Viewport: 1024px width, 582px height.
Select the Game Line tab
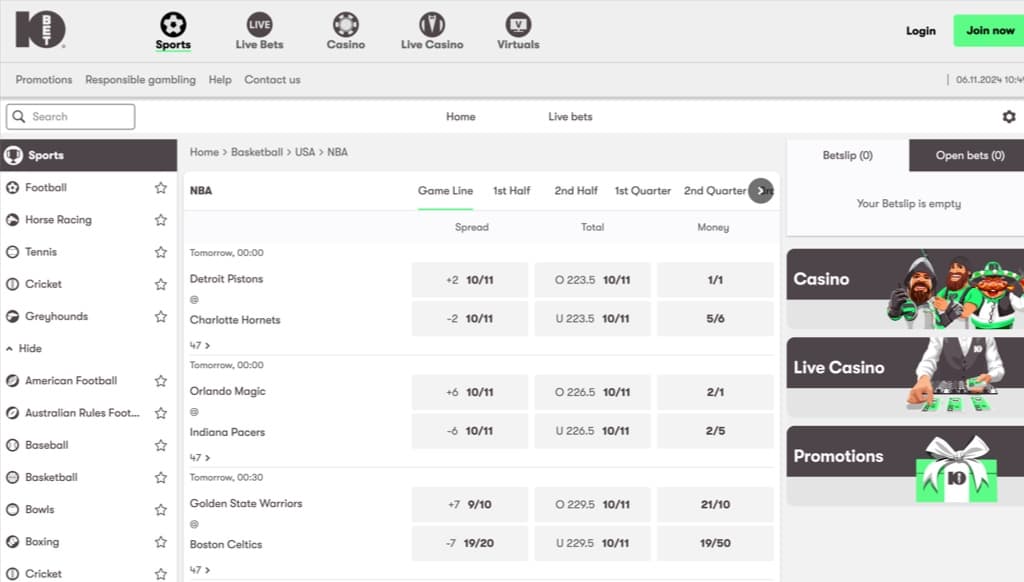point(445,191)
